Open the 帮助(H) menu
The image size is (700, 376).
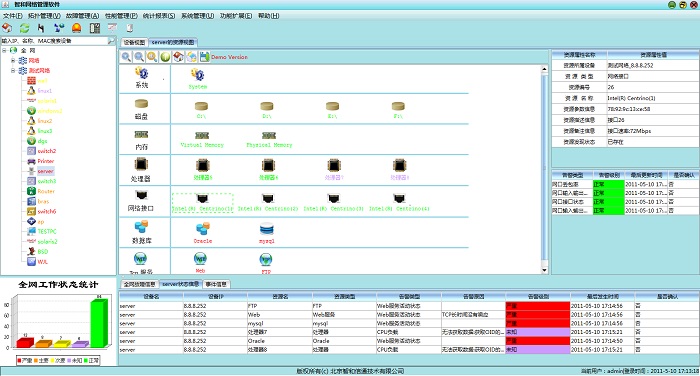click(268, 16)
